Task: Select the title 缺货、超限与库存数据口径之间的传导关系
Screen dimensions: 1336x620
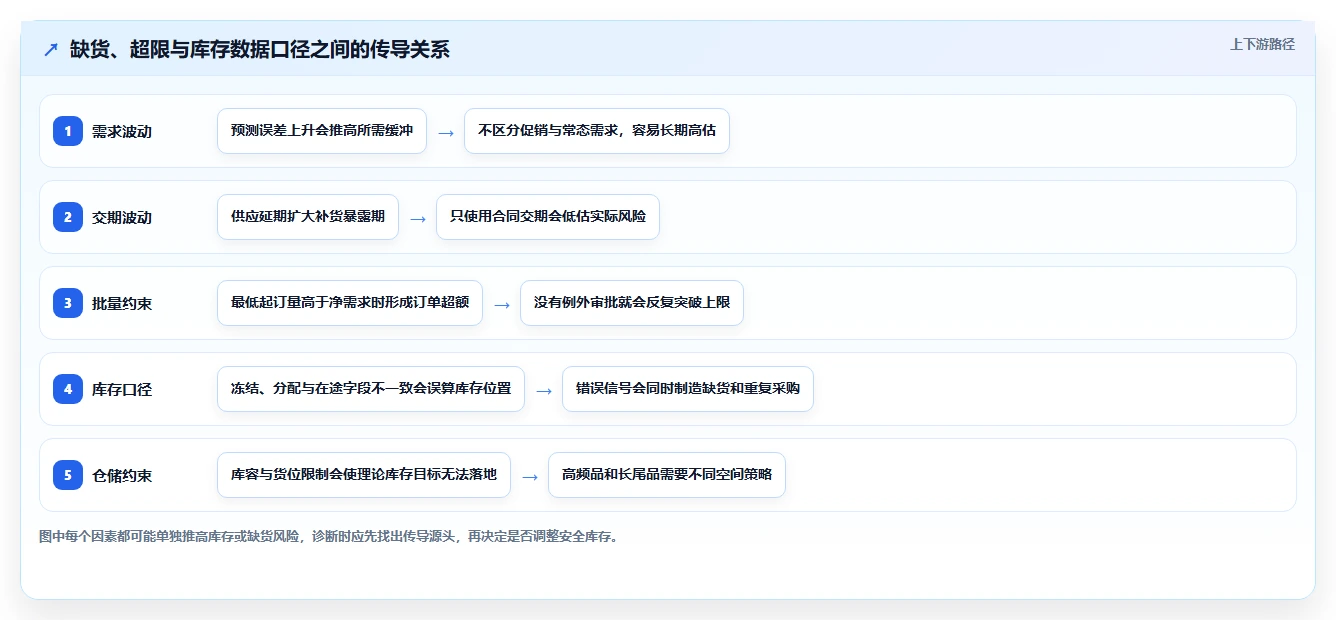Action: point(260,49)
